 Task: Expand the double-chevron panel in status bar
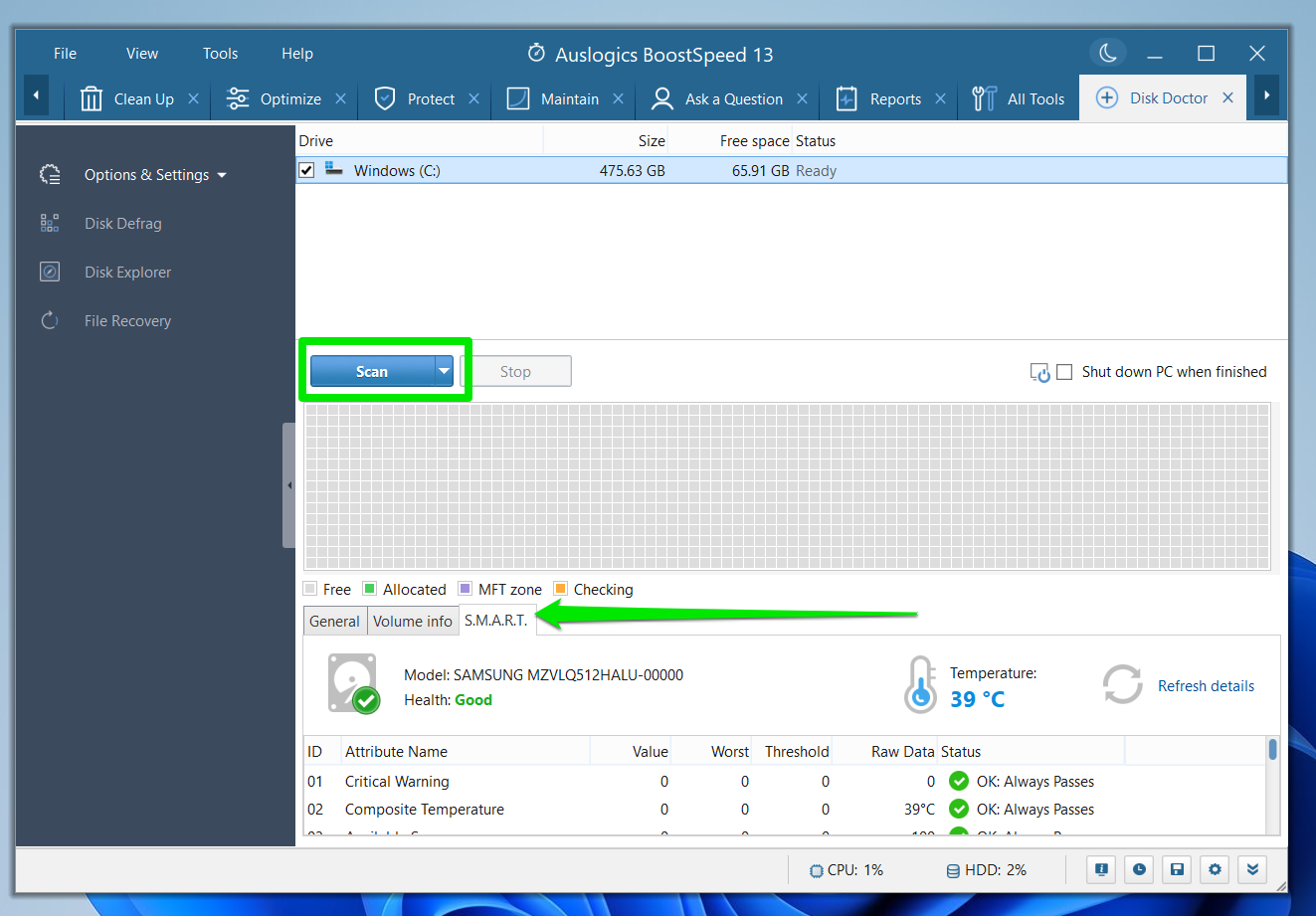click(1252, 869)
